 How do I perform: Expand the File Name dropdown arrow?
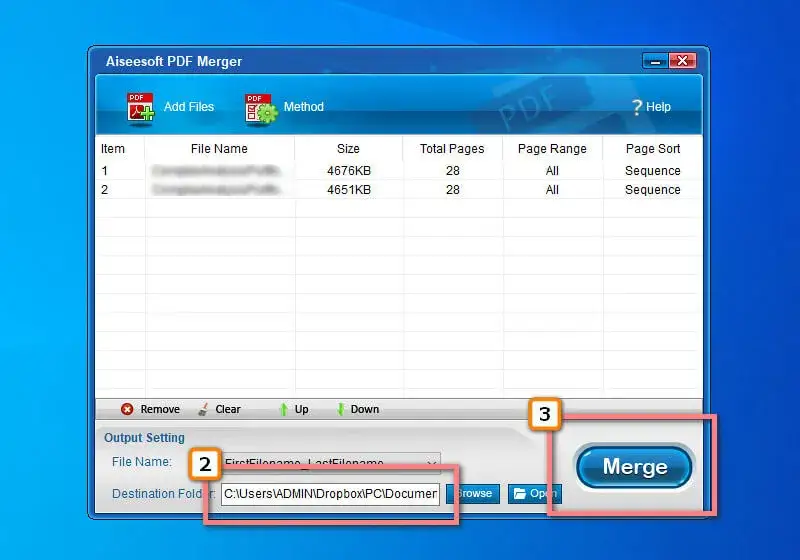(x=432, y=462)
